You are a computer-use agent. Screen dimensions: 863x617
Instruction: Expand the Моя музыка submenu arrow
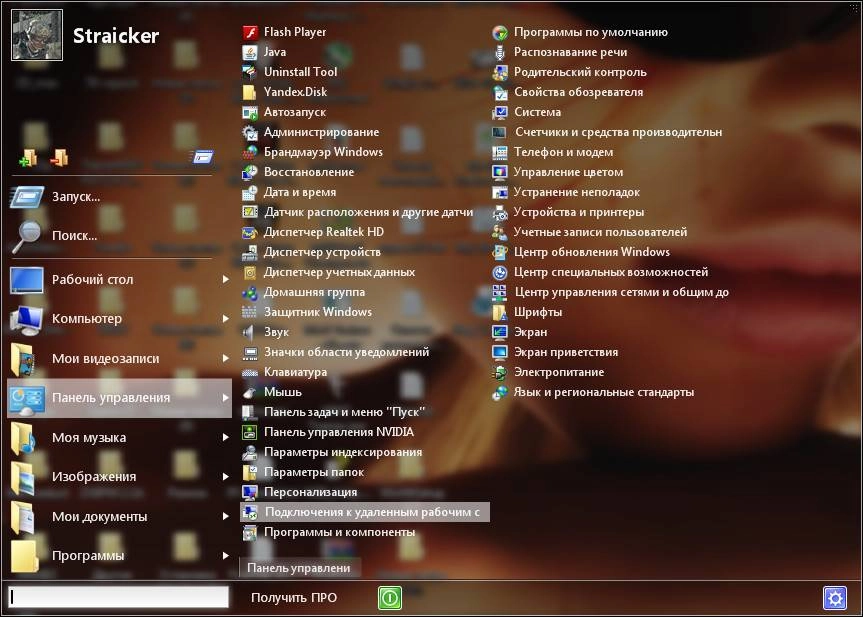(225, 438)
